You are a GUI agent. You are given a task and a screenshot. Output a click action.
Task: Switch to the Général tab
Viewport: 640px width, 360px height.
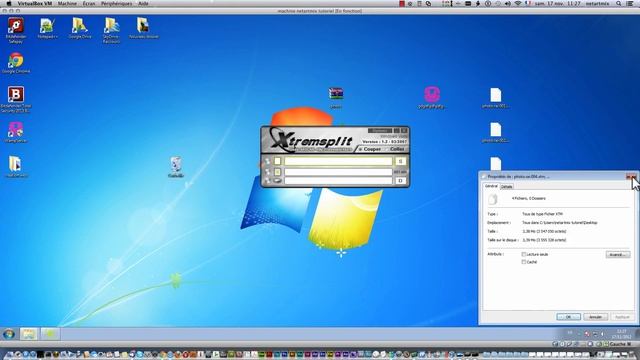point(491,186)
